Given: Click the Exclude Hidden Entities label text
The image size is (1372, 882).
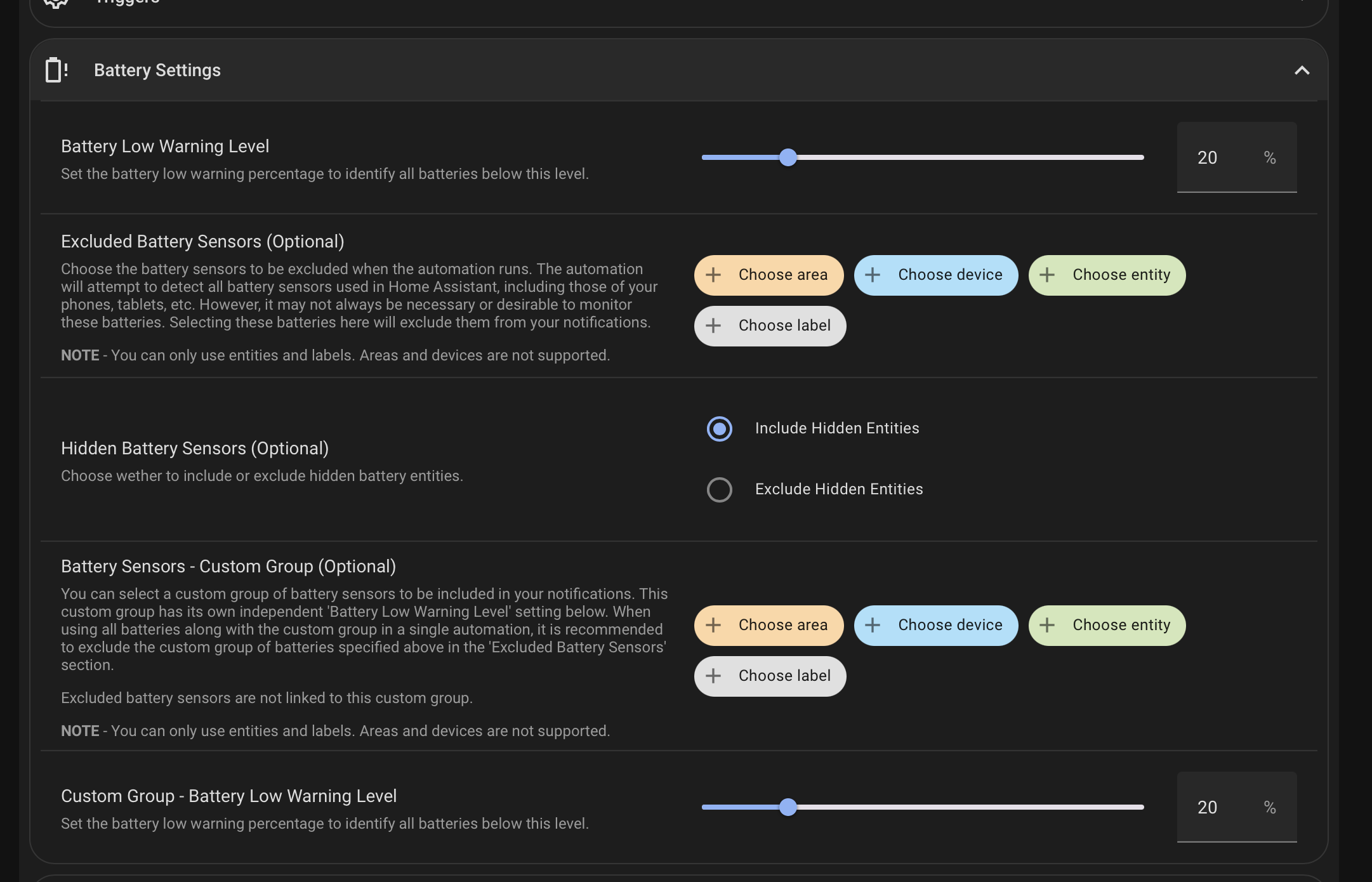Looking at the screenshot, I should coord(838,489).
